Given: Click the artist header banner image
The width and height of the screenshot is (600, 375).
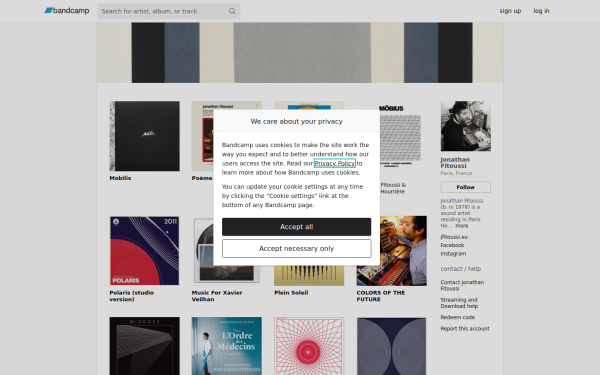Looking at the screenshot, I should (300, 52).
